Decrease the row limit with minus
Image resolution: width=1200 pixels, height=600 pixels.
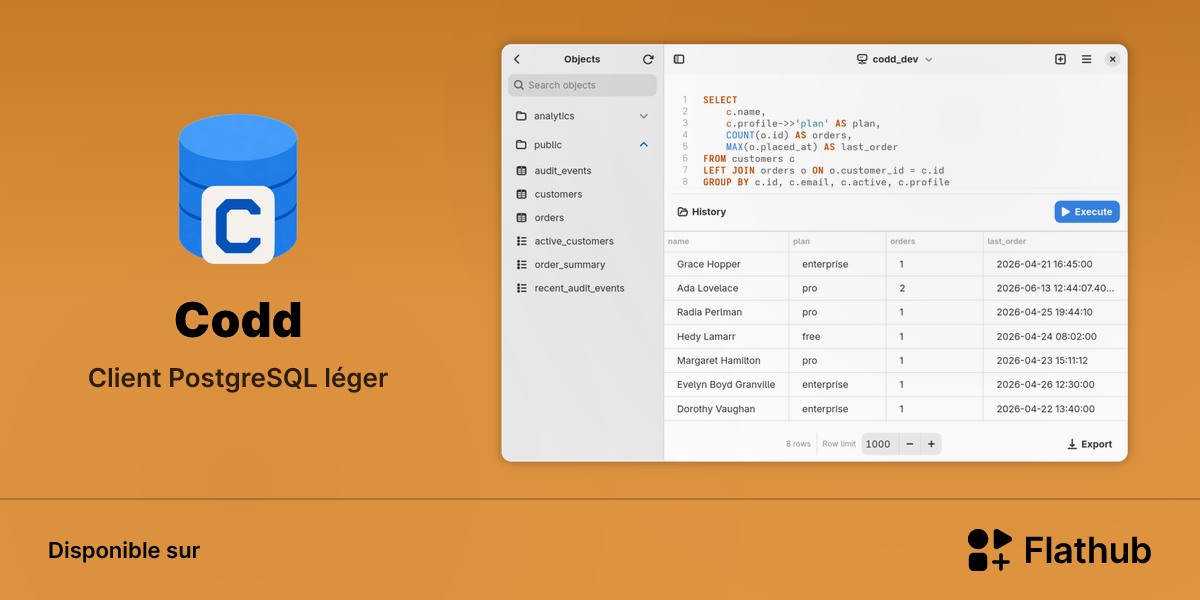pyautogui.click(x=909, y=444)
